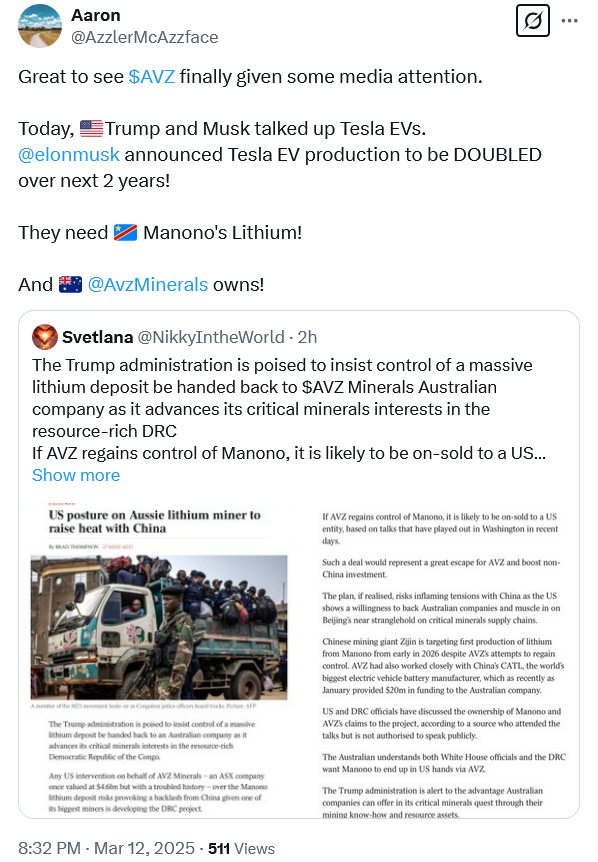This screenshot has height=862, width=598.
Task: Open Svetlana's small avatar in quoted post
Action: [45, 337]
